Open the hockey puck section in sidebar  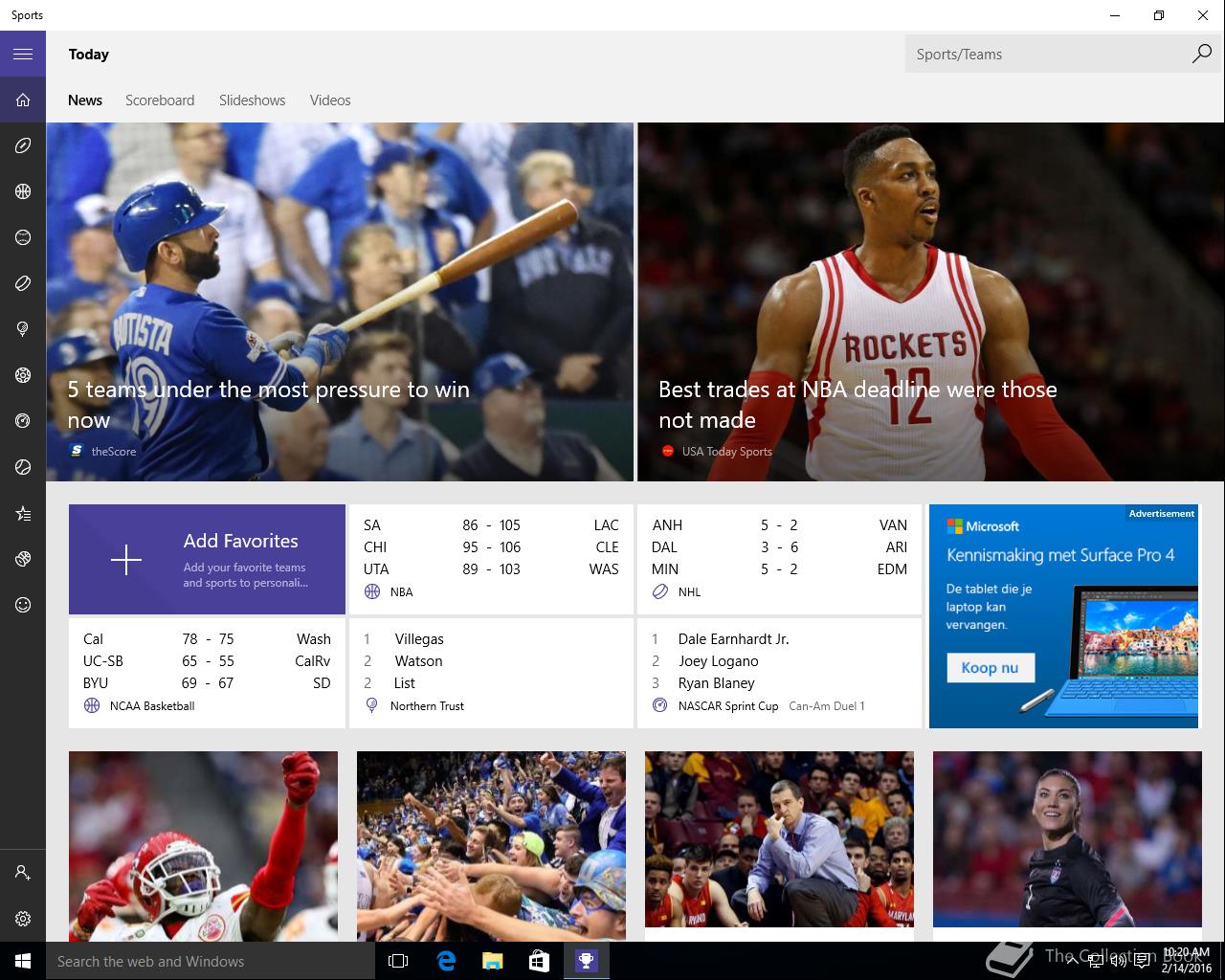point(23,283)
